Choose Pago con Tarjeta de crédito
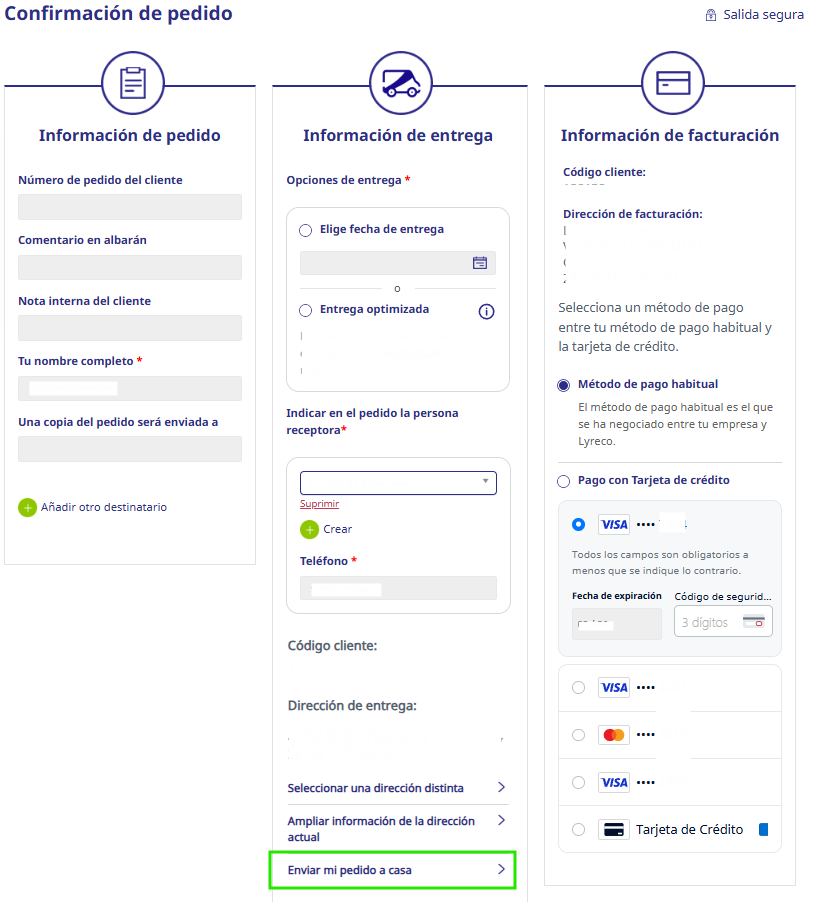Viewport: 828px width, 902px height. click(x=563, y=481)
